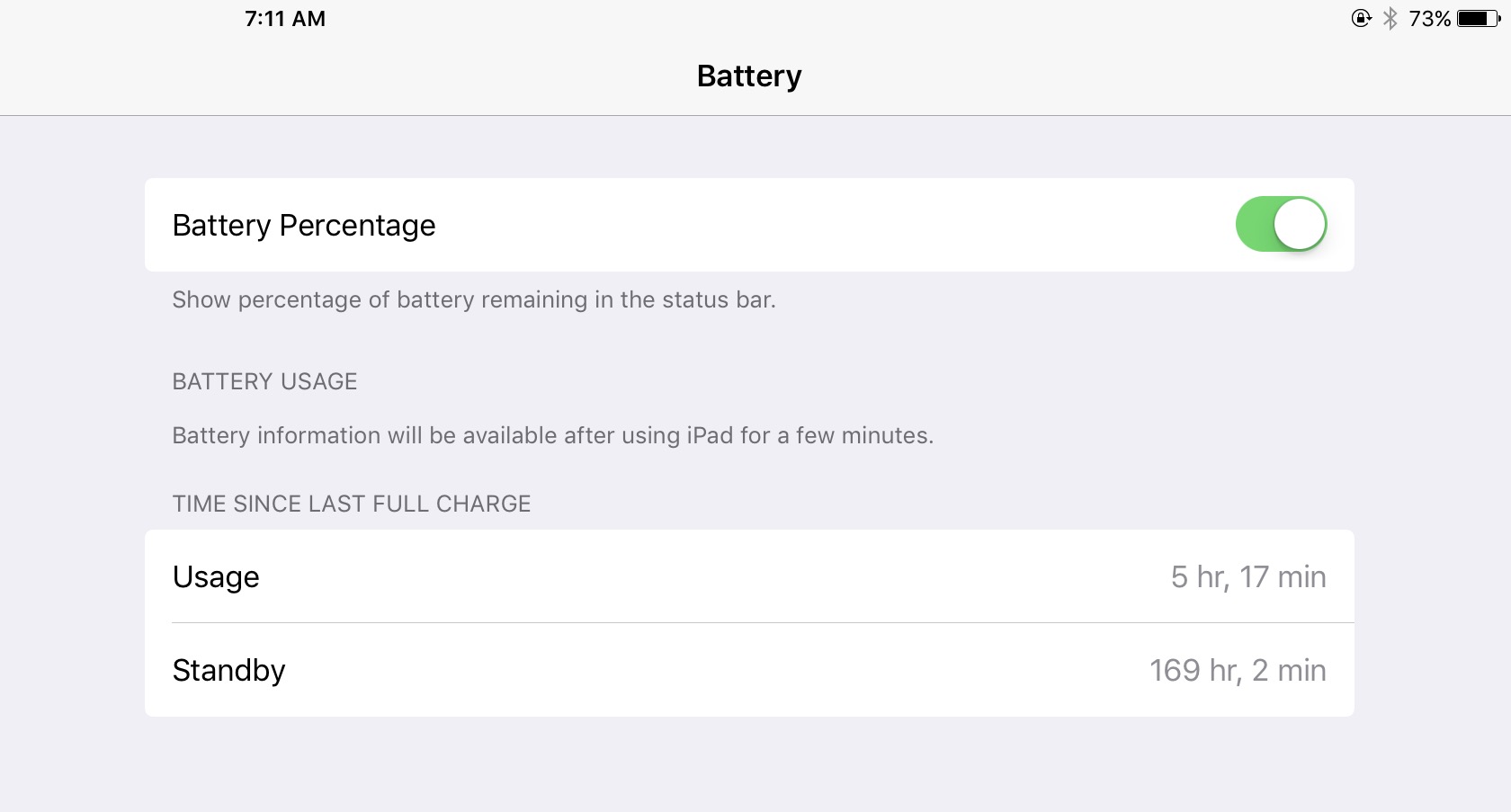Tap the Battery title in navigation bar
1511x812 pixels.
[x=749, y=76]
